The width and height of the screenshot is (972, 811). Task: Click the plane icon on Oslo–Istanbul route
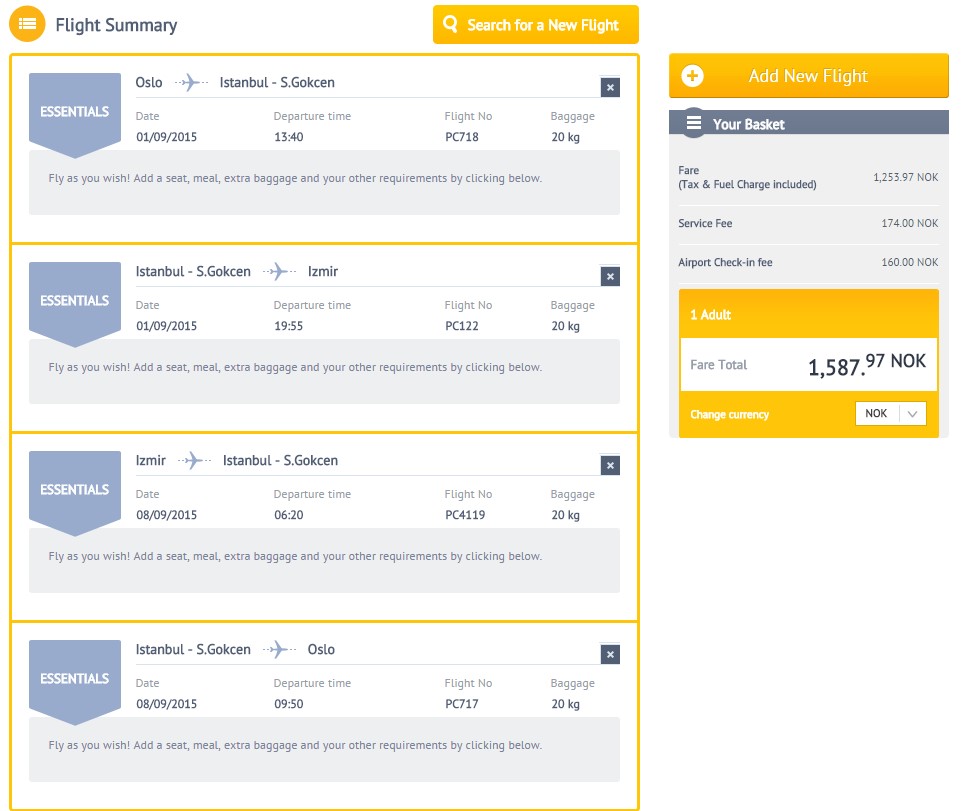pos(190,83)
